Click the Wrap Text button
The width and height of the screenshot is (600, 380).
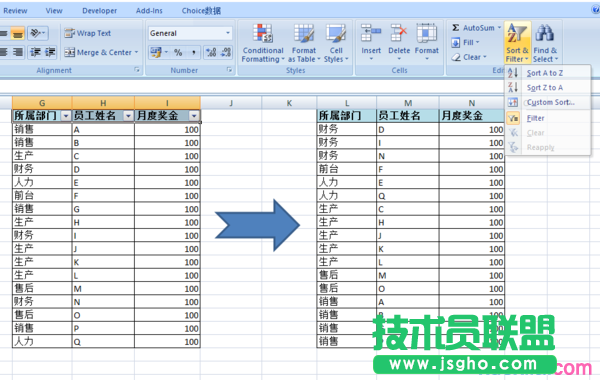pyautogui.click(x=88, y=33)
